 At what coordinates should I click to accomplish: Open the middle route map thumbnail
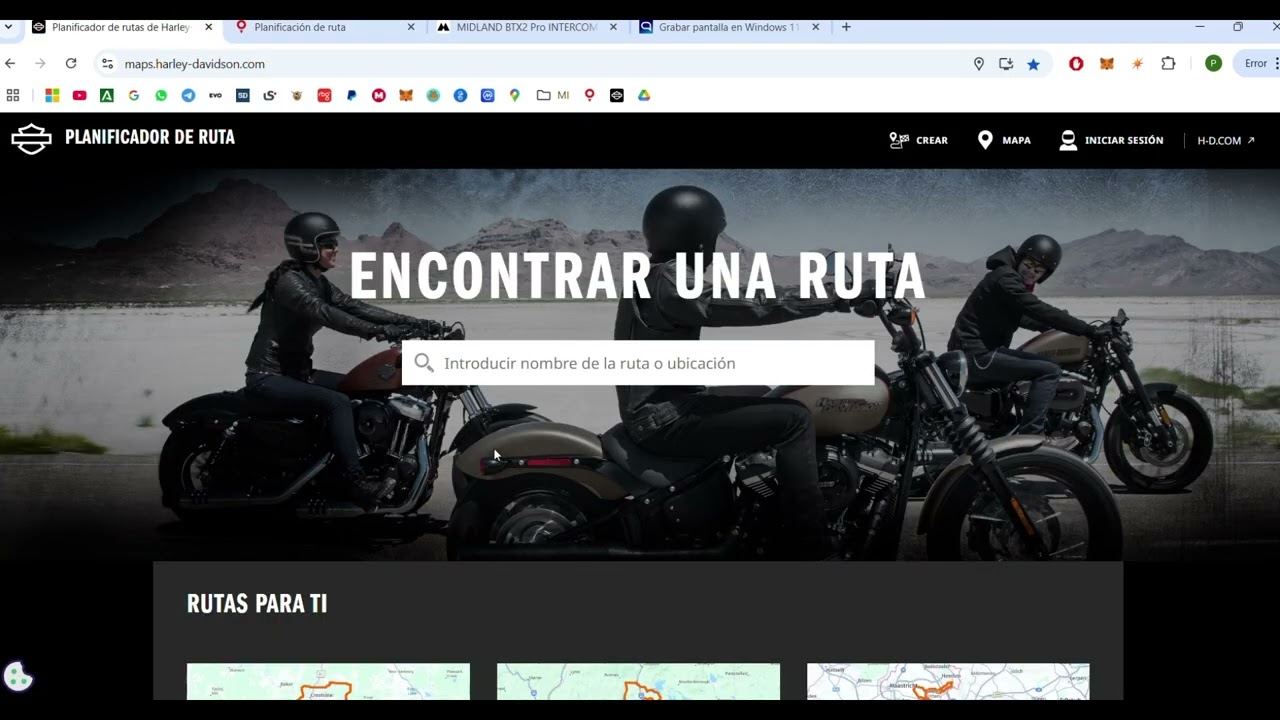pyautogui.click(x=638, y=681)
